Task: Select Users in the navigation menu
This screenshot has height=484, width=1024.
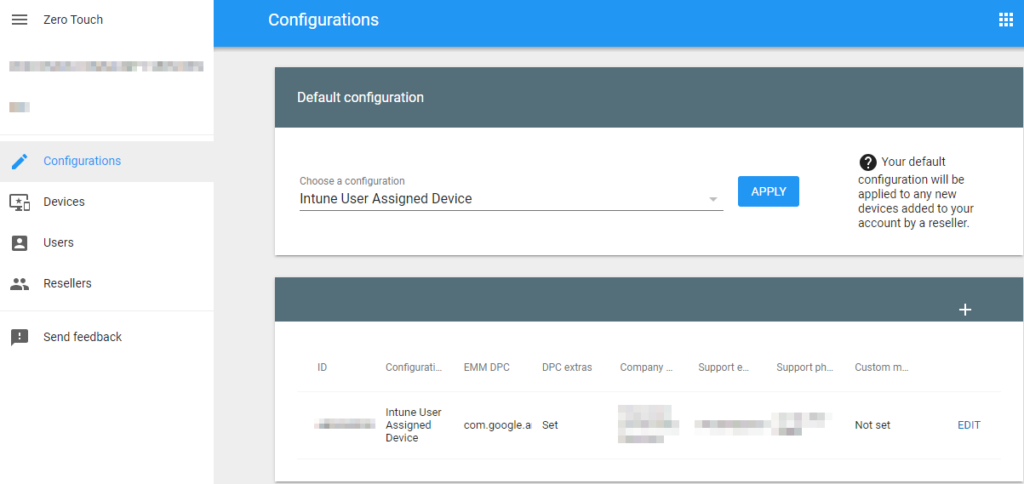Action: point(58,243)
